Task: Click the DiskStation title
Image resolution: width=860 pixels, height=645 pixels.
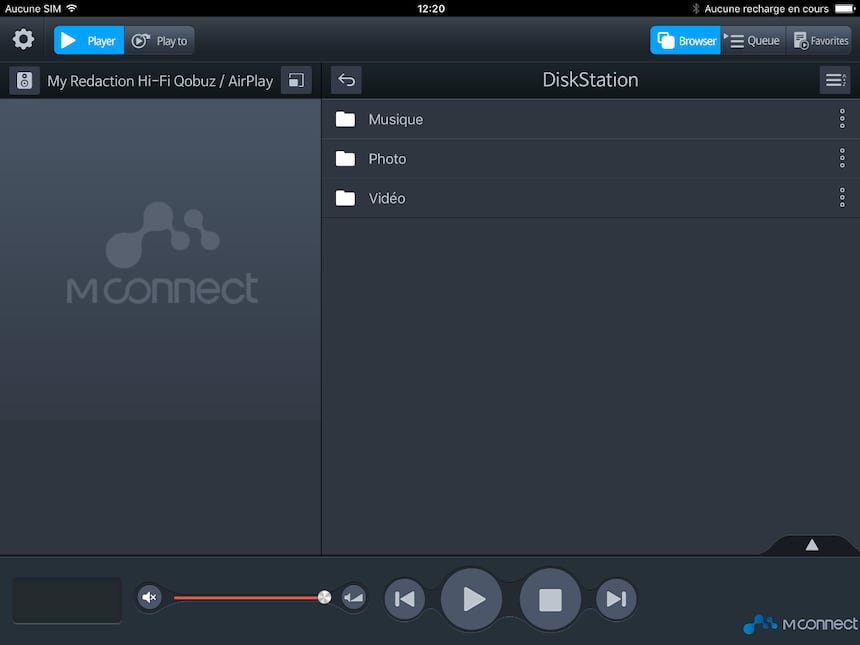Action: [x=590, y=80]
